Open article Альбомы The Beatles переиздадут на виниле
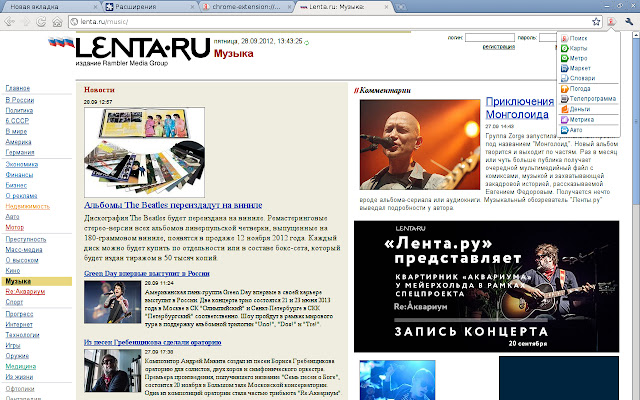 tap(173, 205)
